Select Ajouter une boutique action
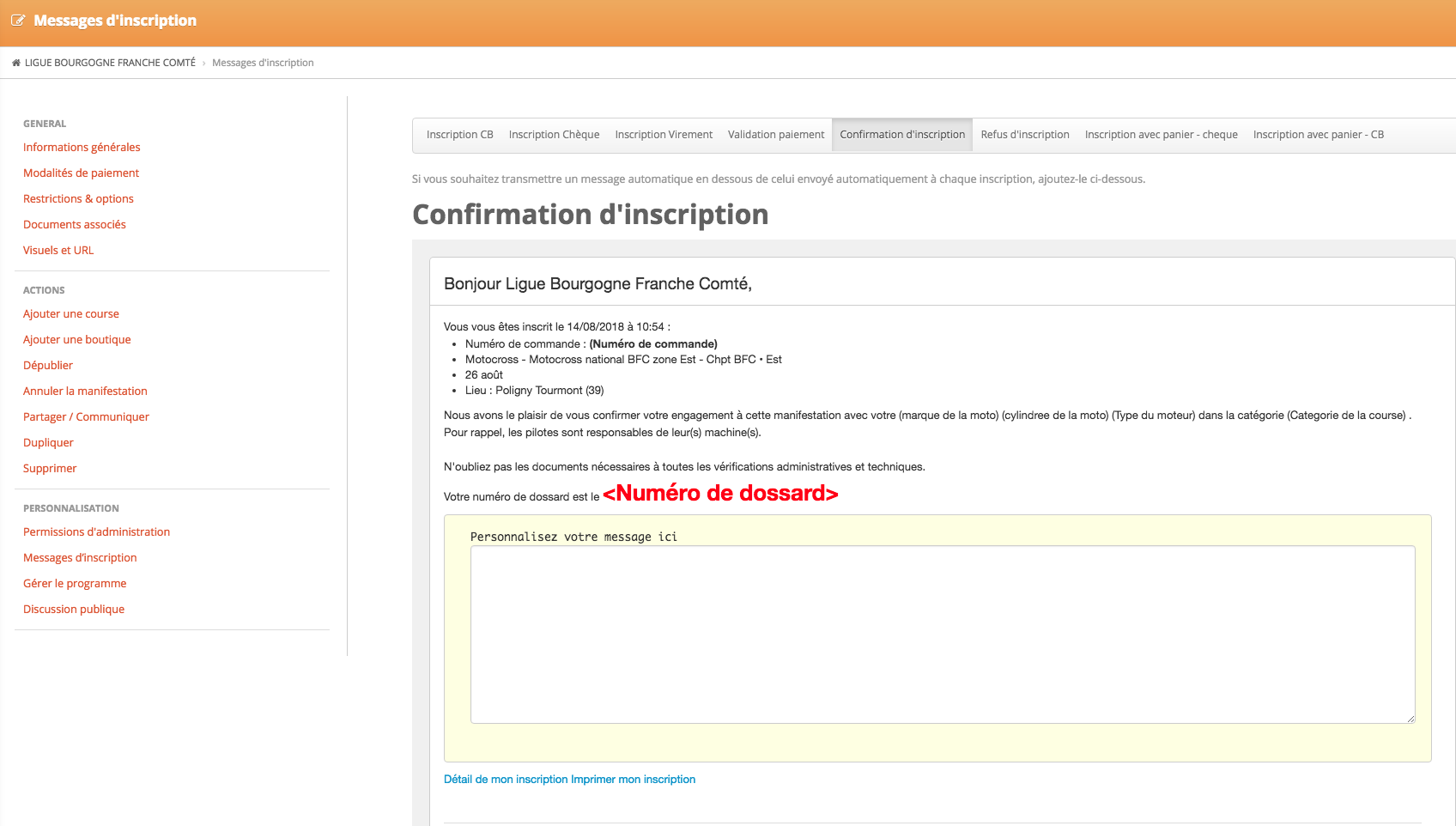This screenshot has height=826, width=1456. [77, 339]
